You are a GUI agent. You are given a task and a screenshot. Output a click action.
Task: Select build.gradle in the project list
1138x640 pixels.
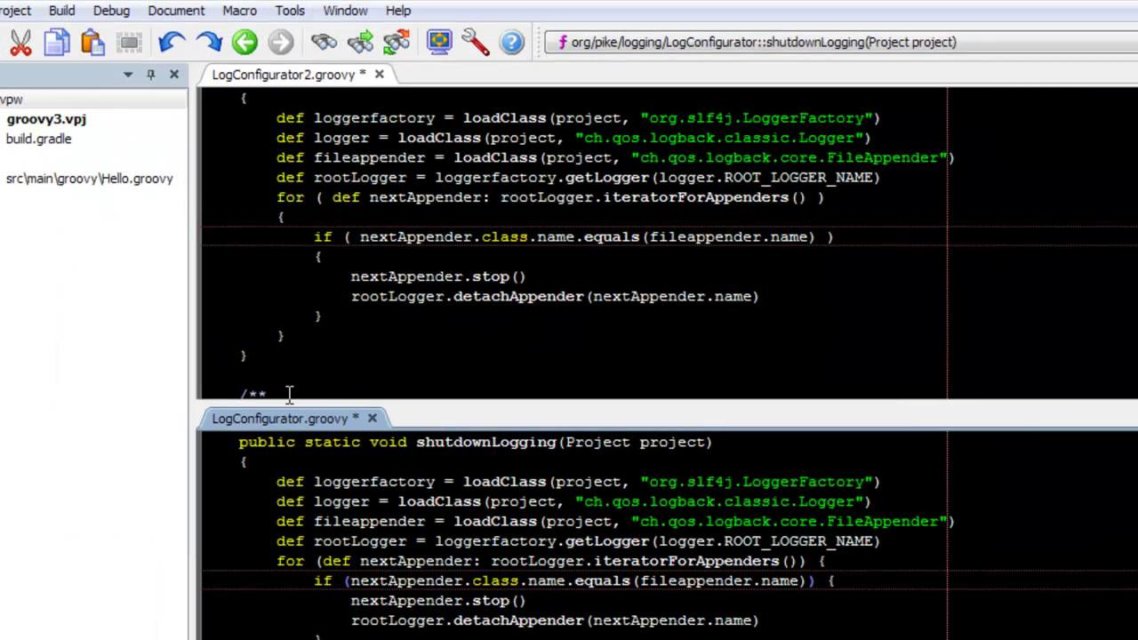coord(40,139)
